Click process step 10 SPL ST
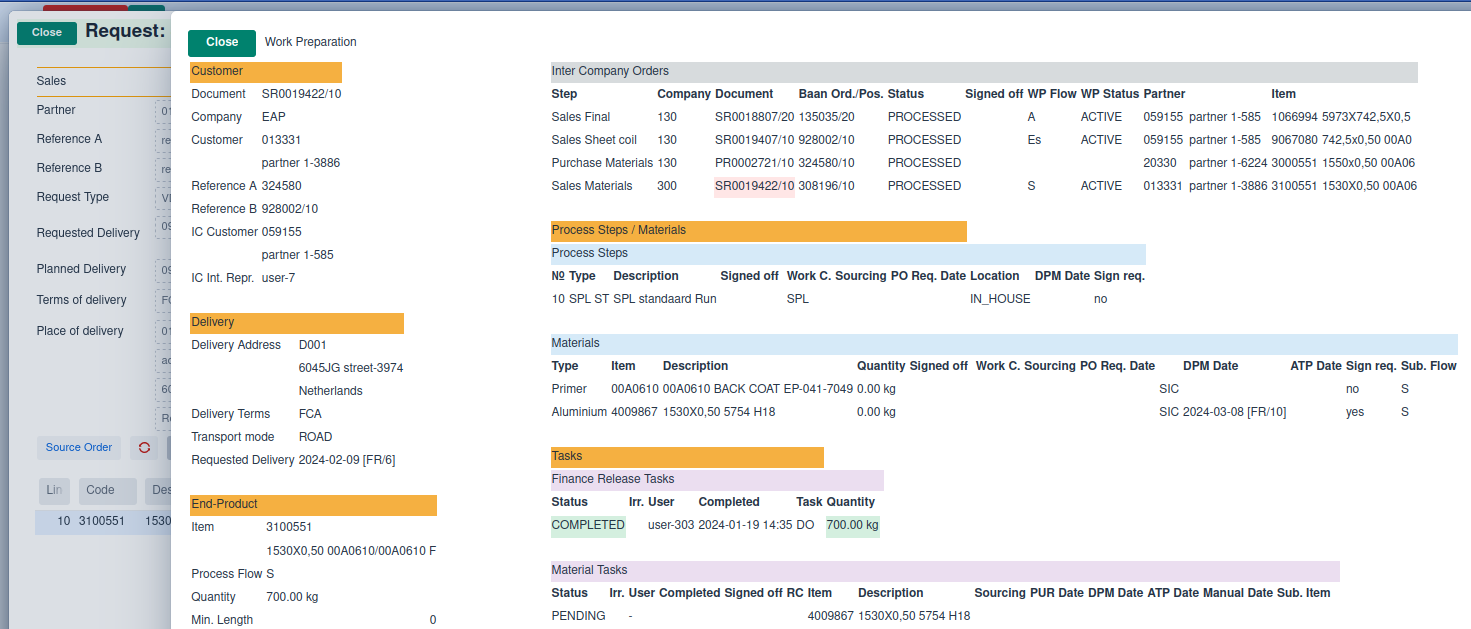 tap(580, 299)
